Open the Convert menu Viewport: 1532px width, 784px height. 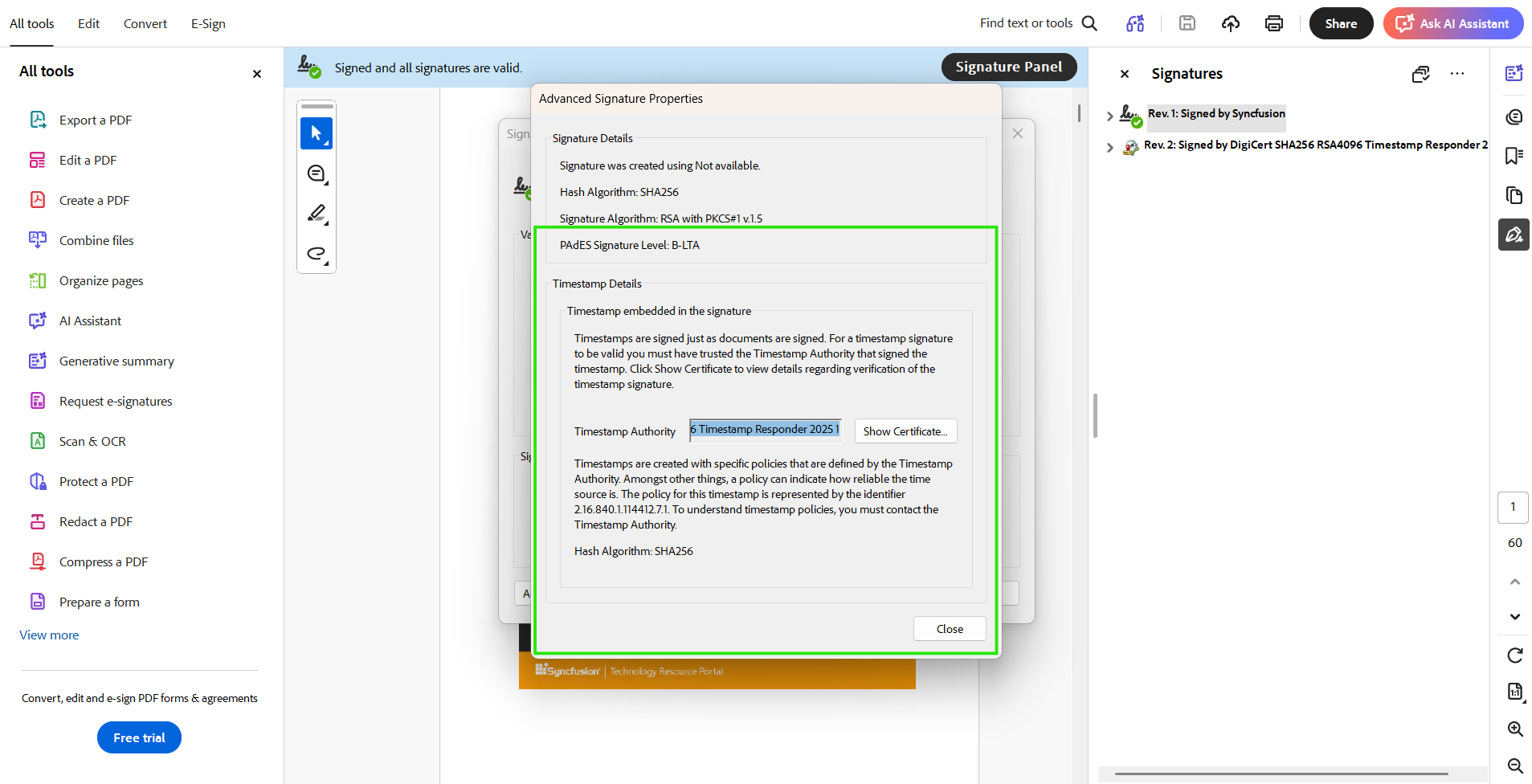[x=145, y=24]
